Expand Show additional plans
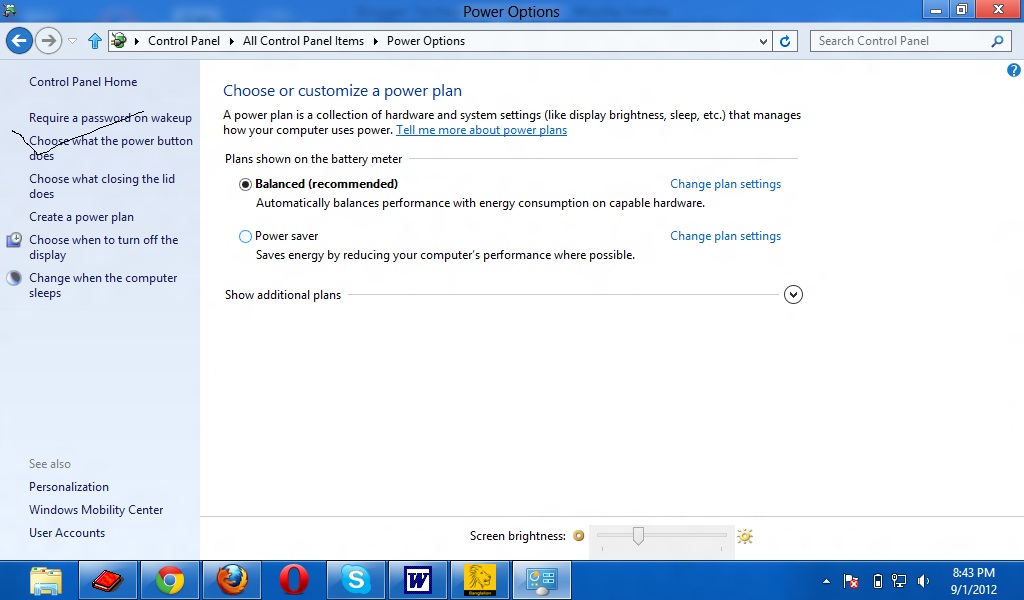 point(793,294)
